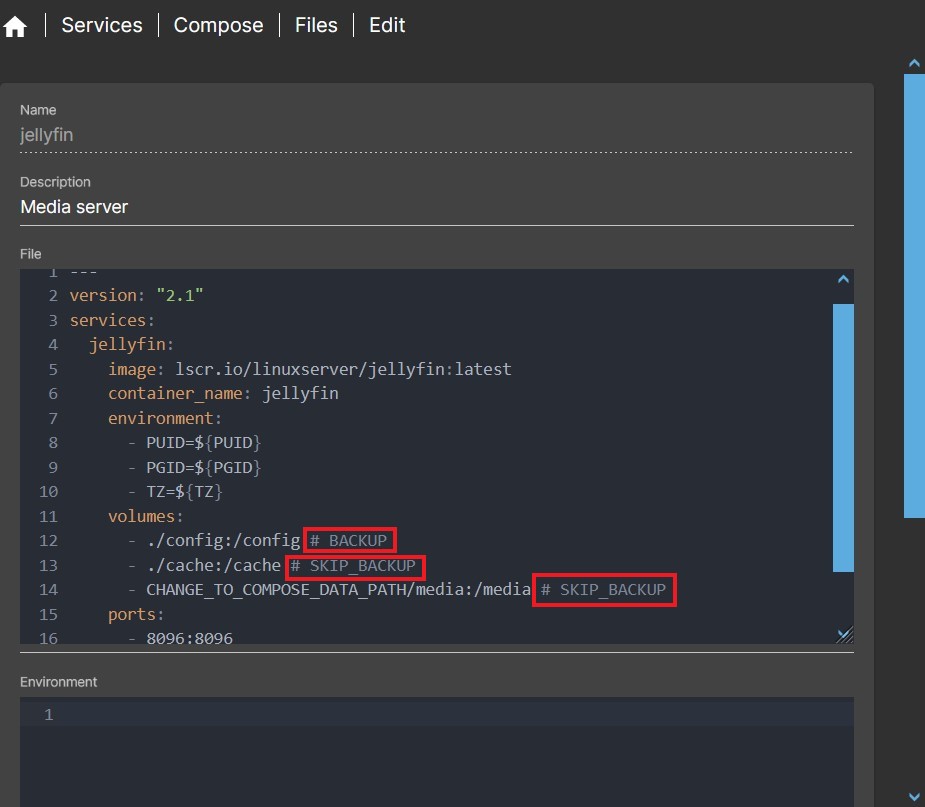Click the container_name line in editor
This screenshot has height=807, width=925.
pos(223,393)
